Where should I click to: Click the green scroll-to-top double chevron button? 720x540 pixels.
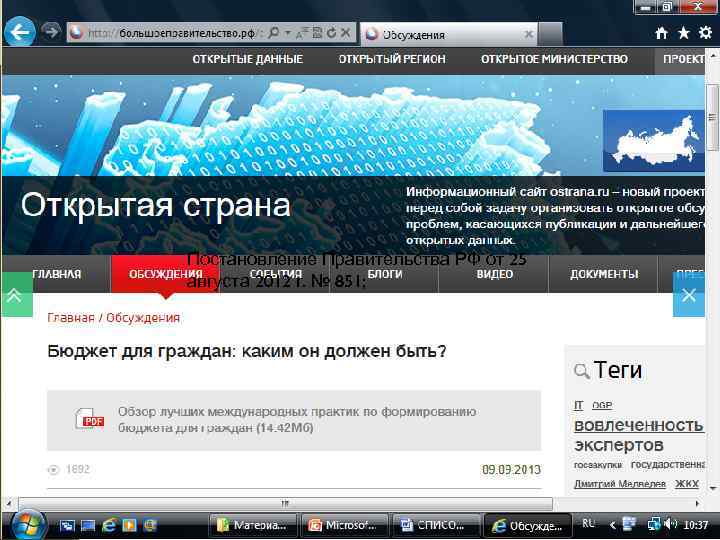coord(17,294)
